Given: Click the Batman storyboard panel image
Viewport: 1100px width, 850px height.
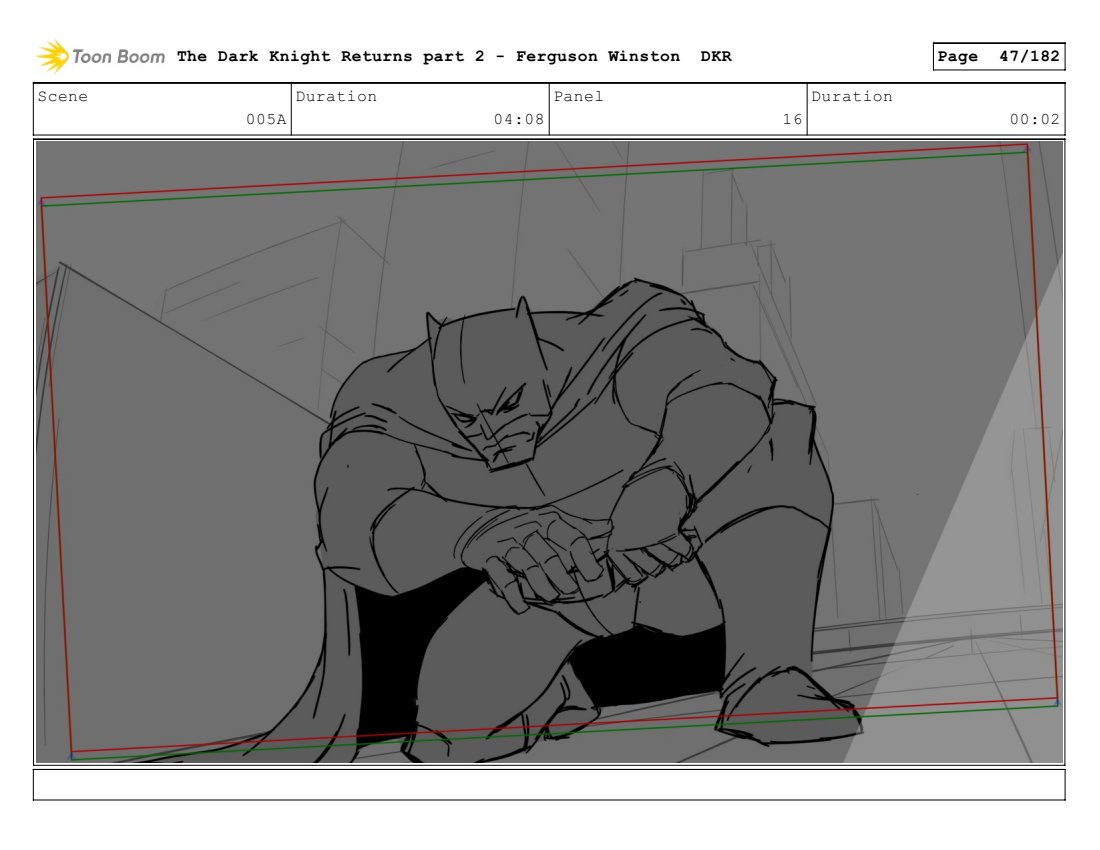Looking at the screenshot, I should (549, 452).
